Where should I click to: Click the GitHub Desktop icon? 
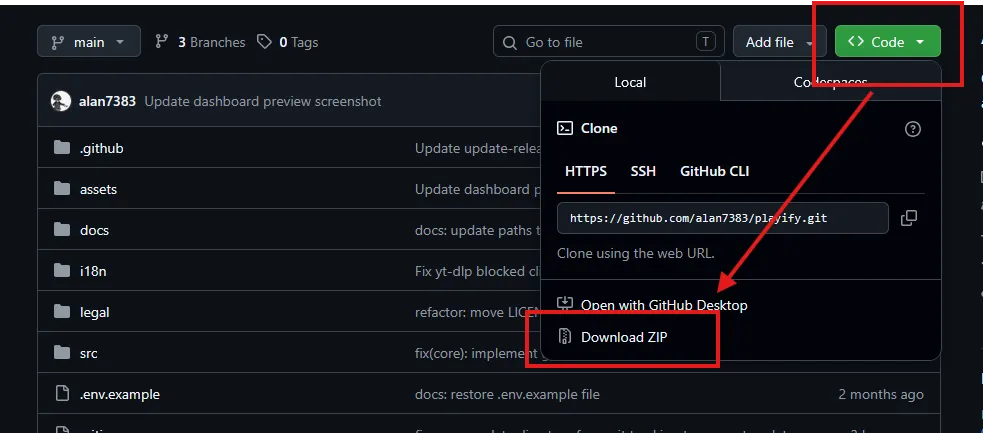[x=565, y=305]
